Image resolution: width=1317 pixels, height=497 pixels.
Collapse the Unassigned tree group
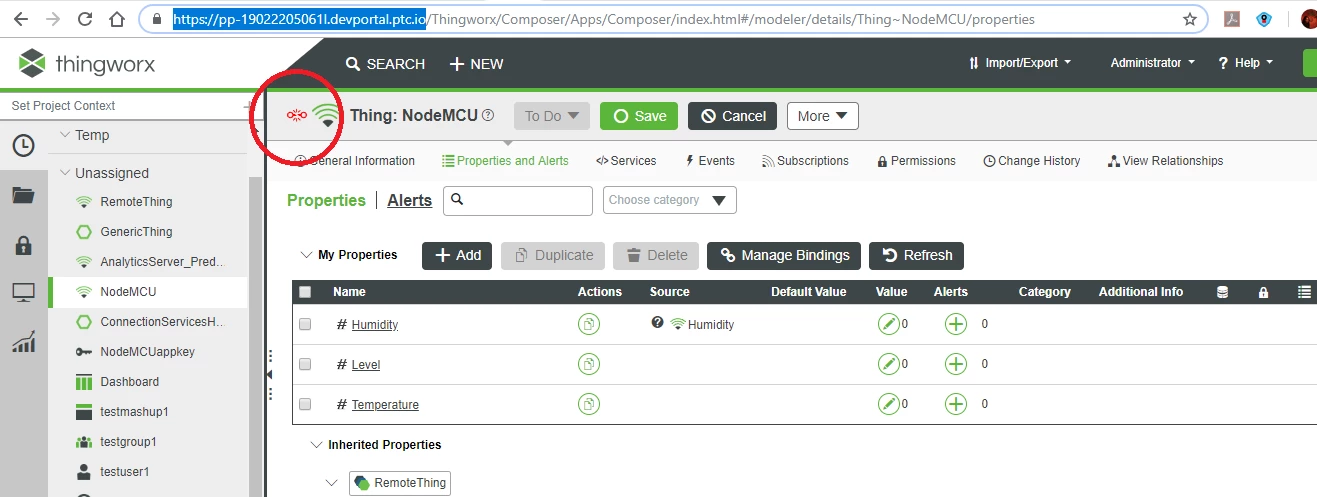(65, 173)
